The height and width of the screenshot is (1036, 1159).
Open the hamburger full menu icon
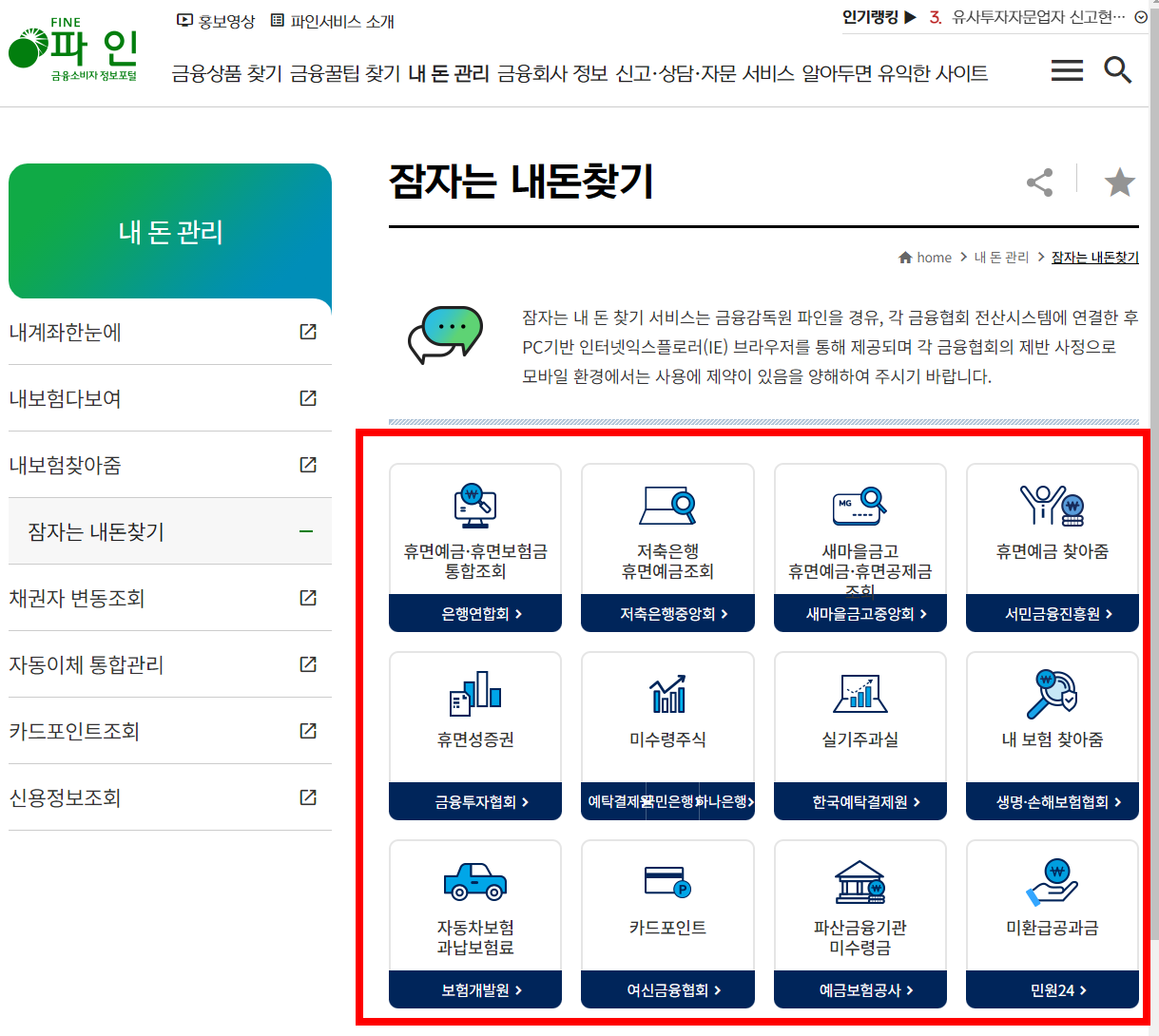coord(1067,70)
